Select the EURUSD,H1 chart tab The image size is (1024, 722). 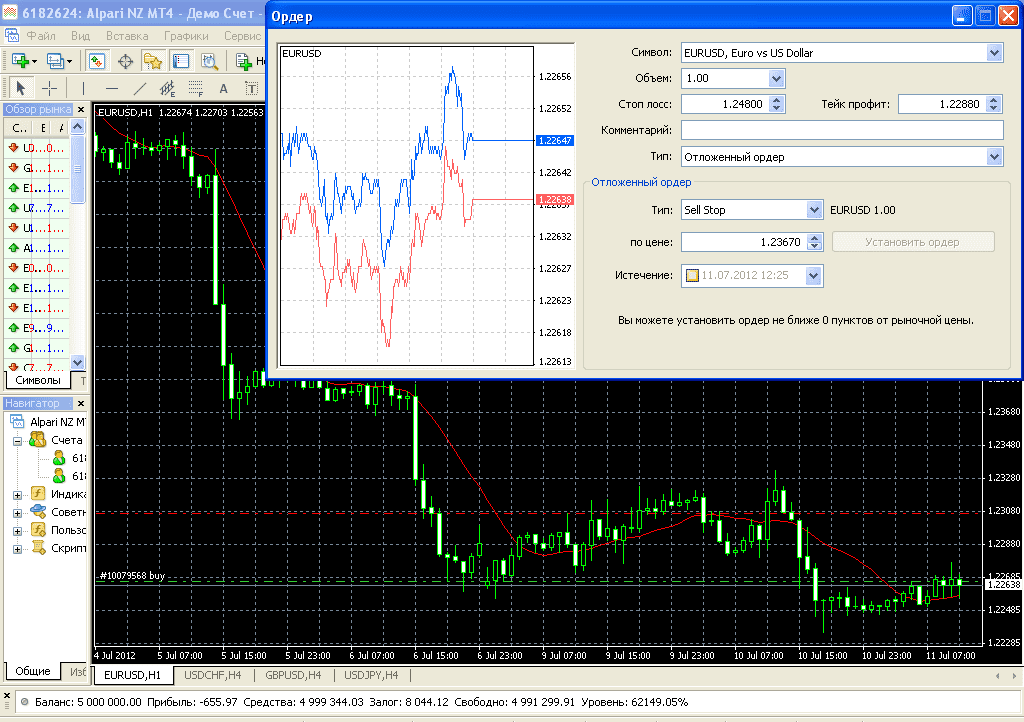133,675
